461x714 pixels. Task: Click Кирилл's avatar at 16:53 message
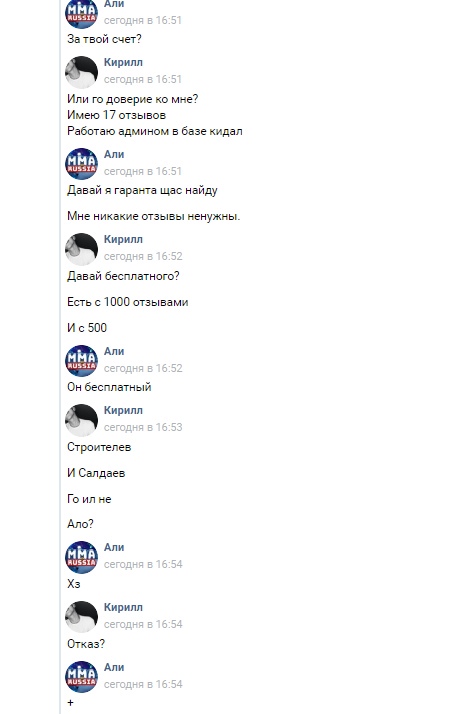82,420
